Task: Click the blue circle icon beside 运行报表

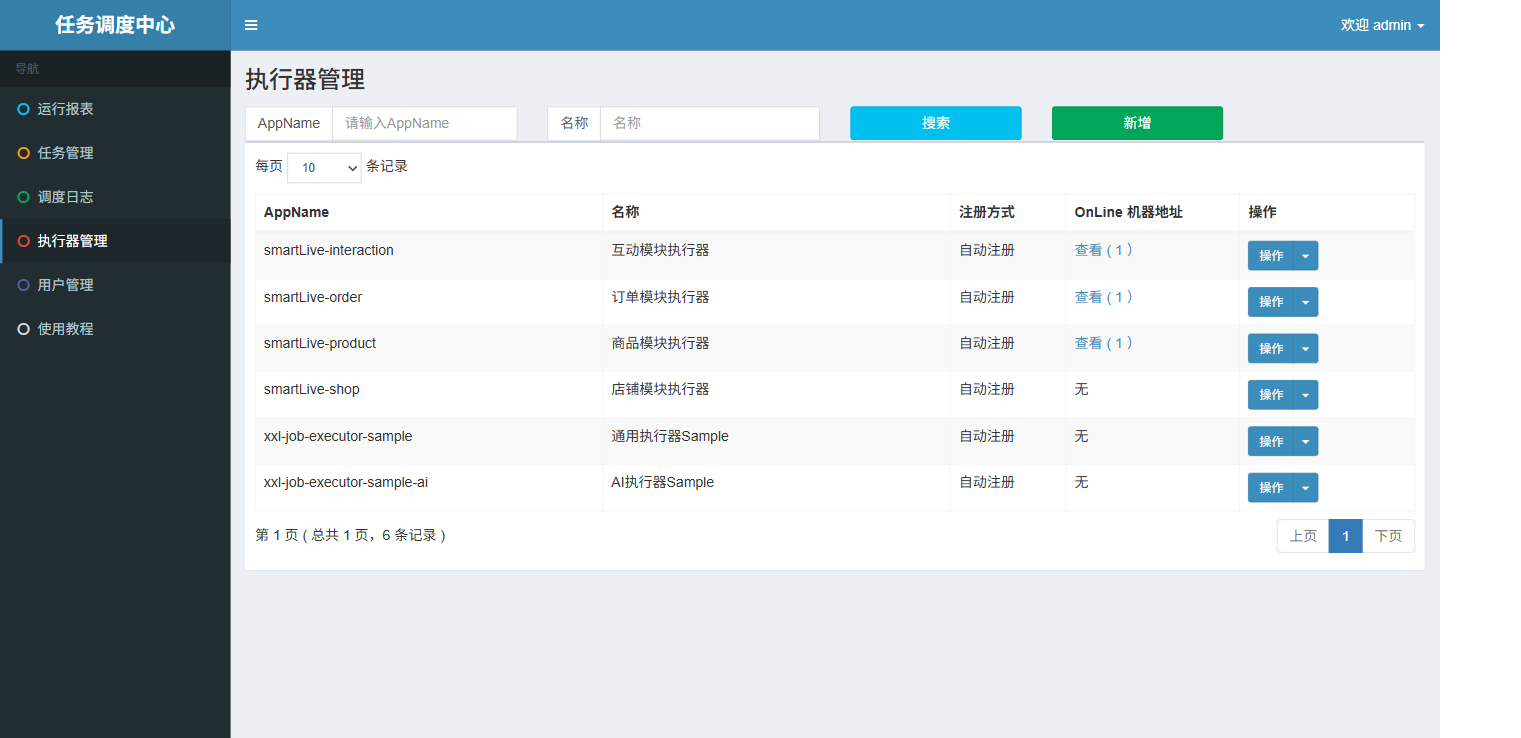Action: click(24, 109)
